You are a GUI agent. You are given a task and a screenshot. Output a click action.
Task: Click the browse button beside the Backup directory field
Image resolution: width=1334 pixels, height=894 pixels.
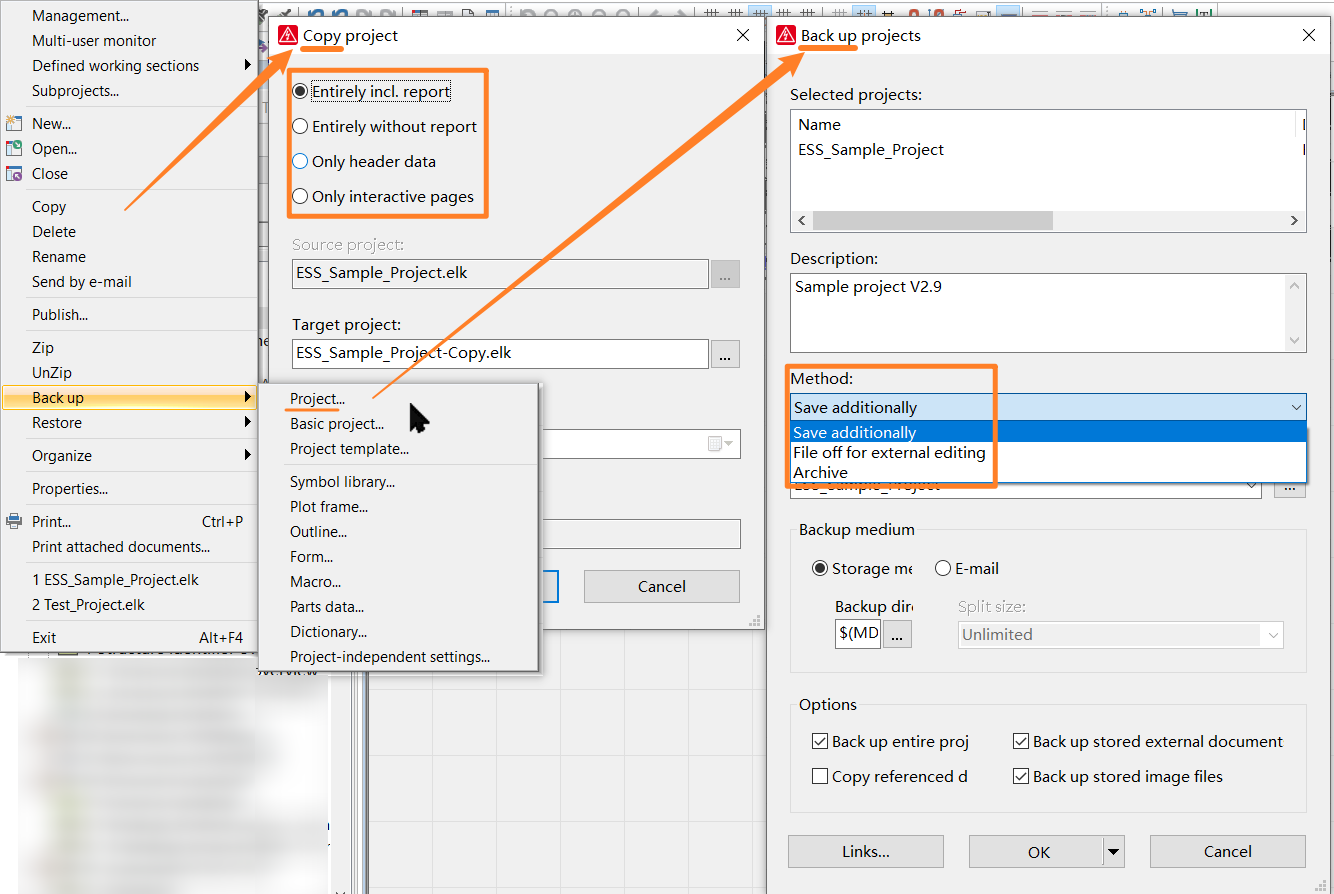pyautogui.click(x=897, y=634)
